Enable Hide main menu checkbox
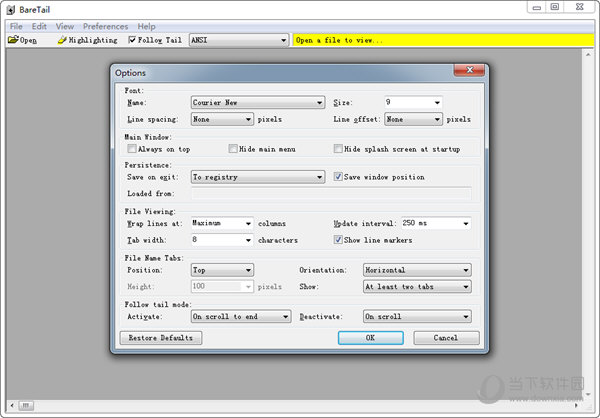This screenshot has width=600, height=418. coord(233,149)
